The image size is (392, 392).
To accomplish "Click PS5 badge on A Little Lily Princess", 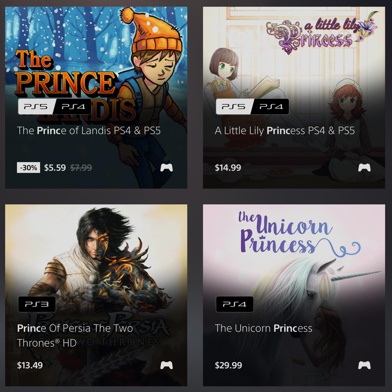I will coord(235,107).
